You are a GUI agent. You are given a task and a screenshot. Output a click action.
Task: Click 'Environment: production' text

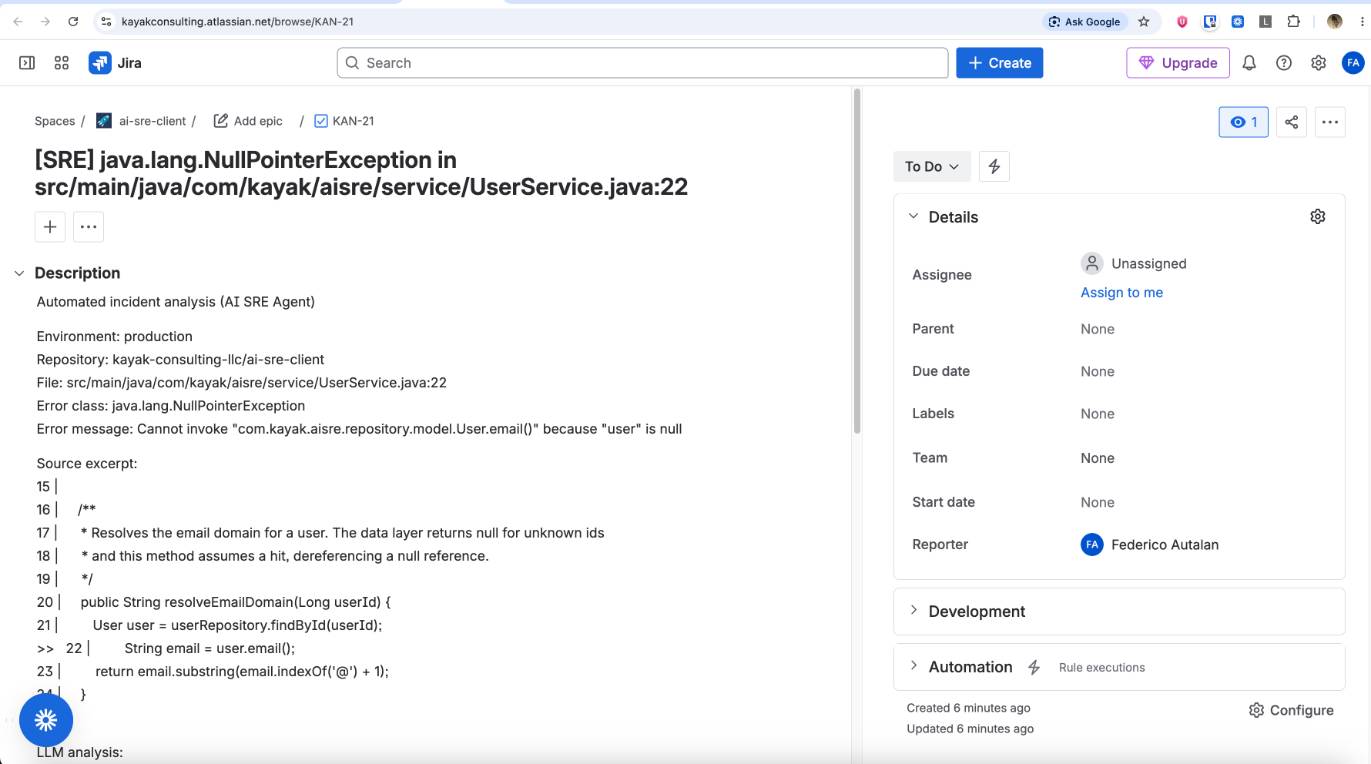[x=115, y=336]
